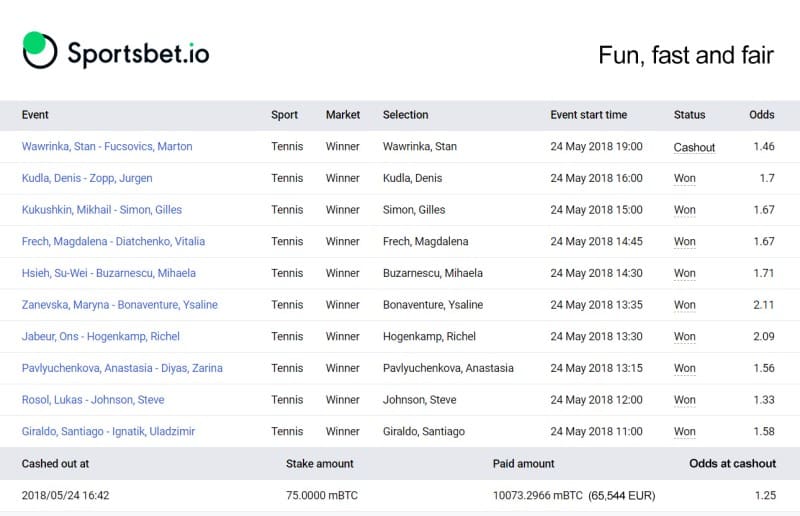The height and width of the screenshot is (516, 800).
Task: Click the Sport column header
Action: tap(284, 115)
